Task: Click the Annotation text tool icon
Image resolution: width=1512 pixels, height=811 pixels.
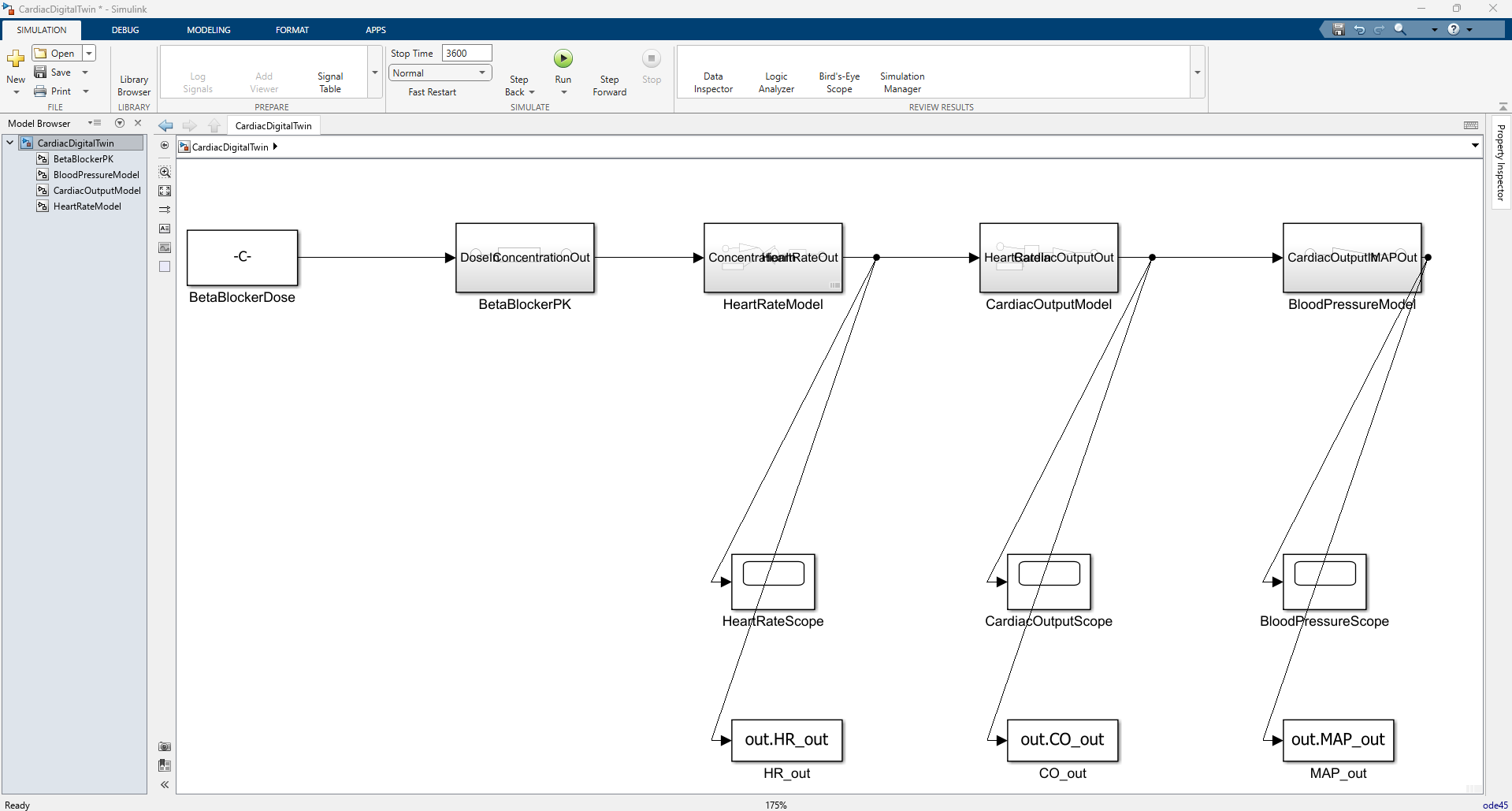Action: click(165, 229)
